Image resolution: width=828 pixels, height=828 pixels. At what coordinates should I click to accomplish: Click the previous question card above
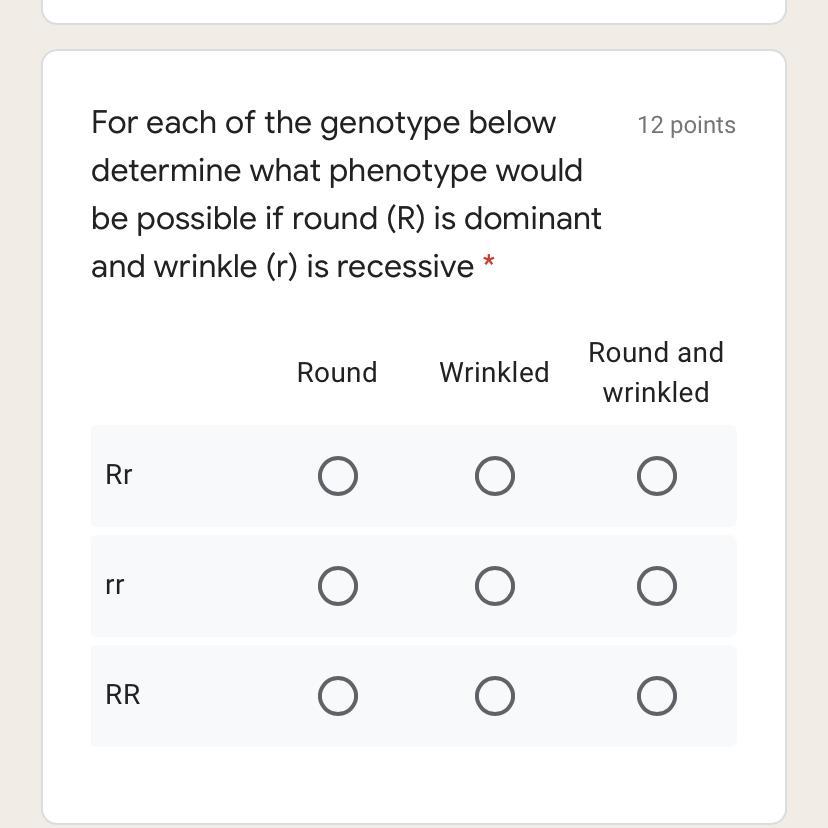414,10
